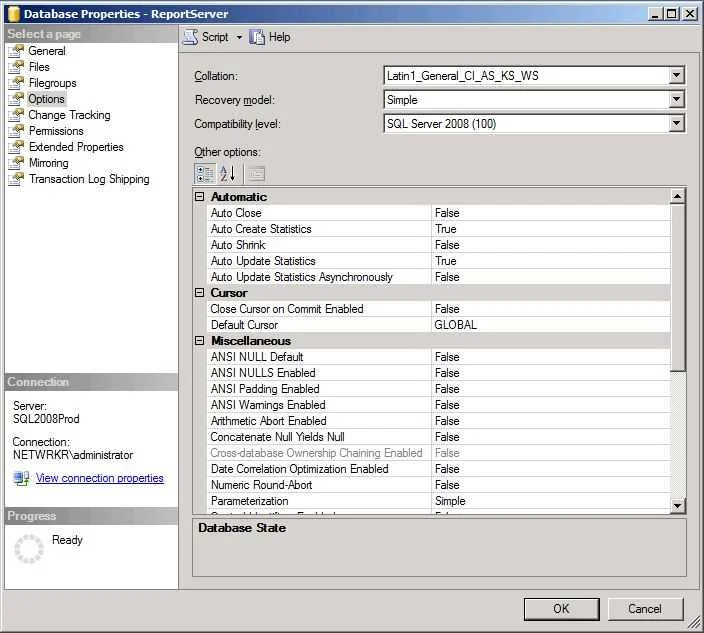
Task: Click the connection properties computer icon
Action: tap(21, 478)
